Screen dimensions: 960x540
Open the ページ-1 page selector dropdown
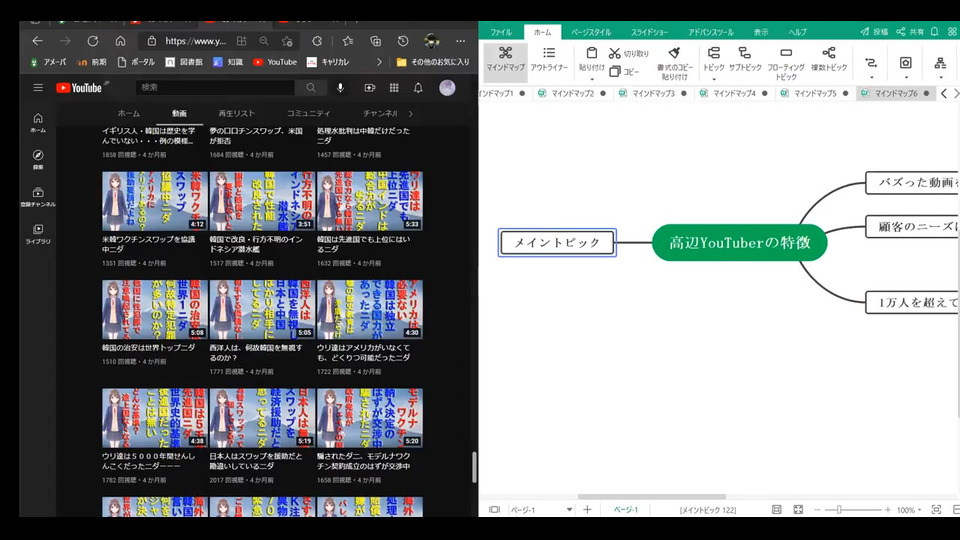(569, 509)
